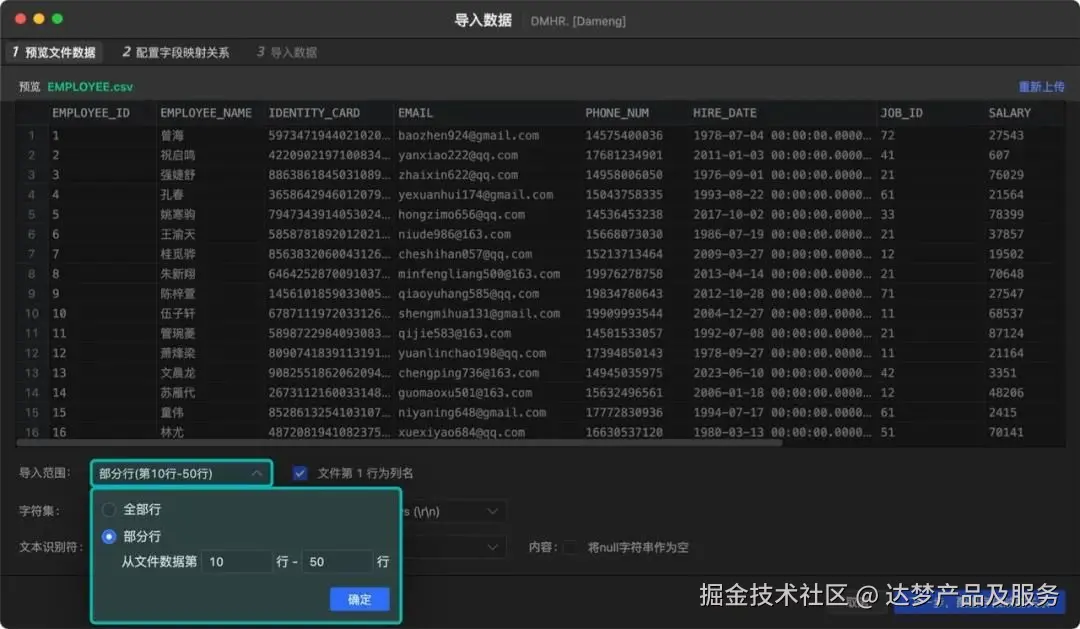
Task: Select the 全部行 radio option
Action: [x=109, y=510]
